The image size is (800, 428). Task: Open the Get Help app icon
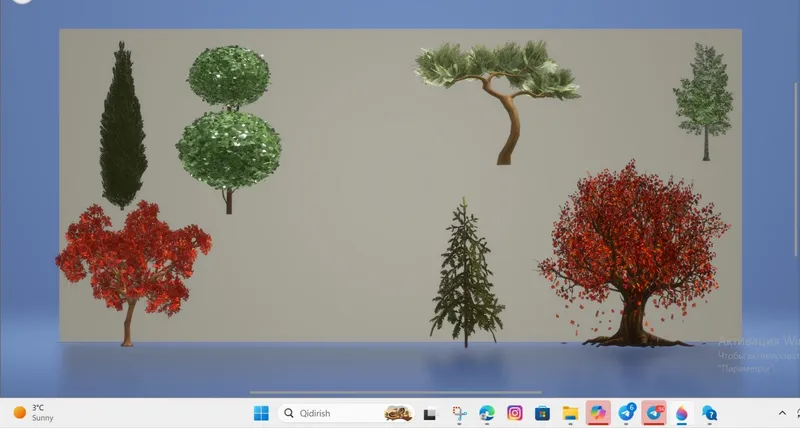pyautogui.click(x=709, y=413)
